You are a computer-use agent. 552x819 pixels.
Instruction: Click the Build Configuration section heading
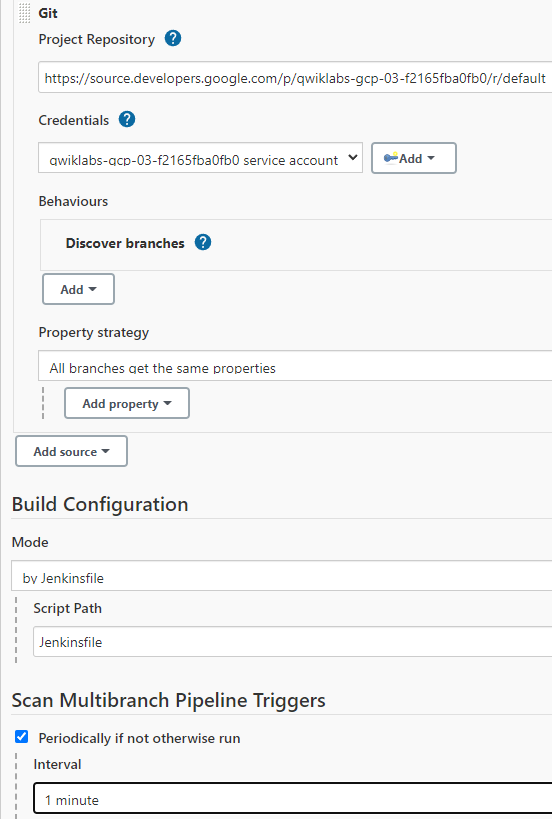coord(100,505)
